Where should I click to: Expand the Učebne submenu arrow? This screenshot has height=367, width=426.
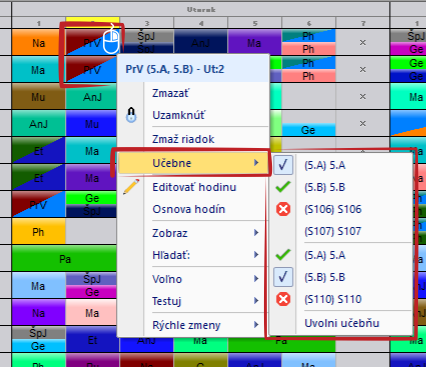pos(256,163)
